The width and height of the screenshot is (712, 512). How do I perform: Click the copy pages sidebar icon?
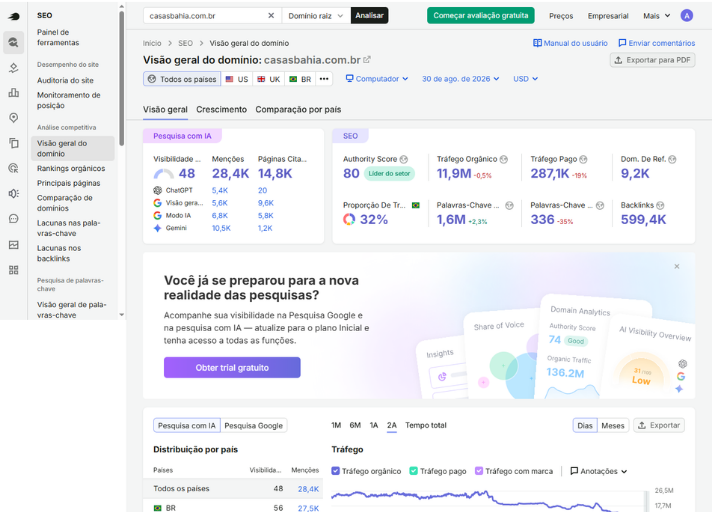[x=14, y=143]
